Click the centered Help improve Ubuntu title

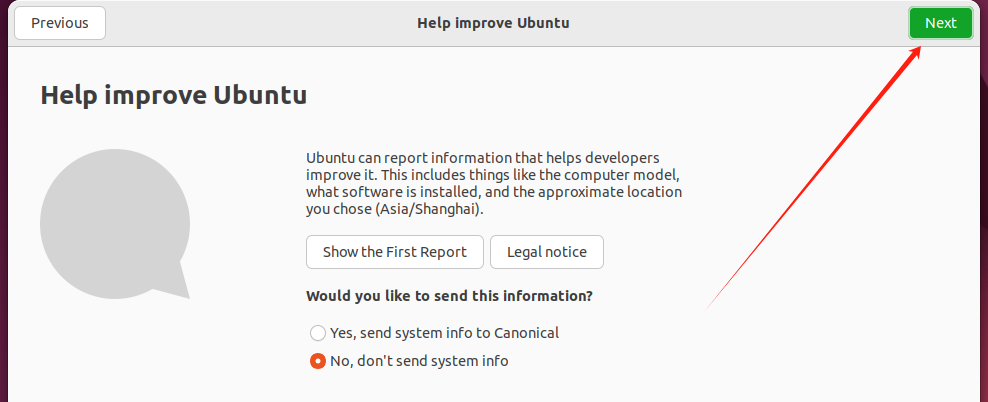493,23
